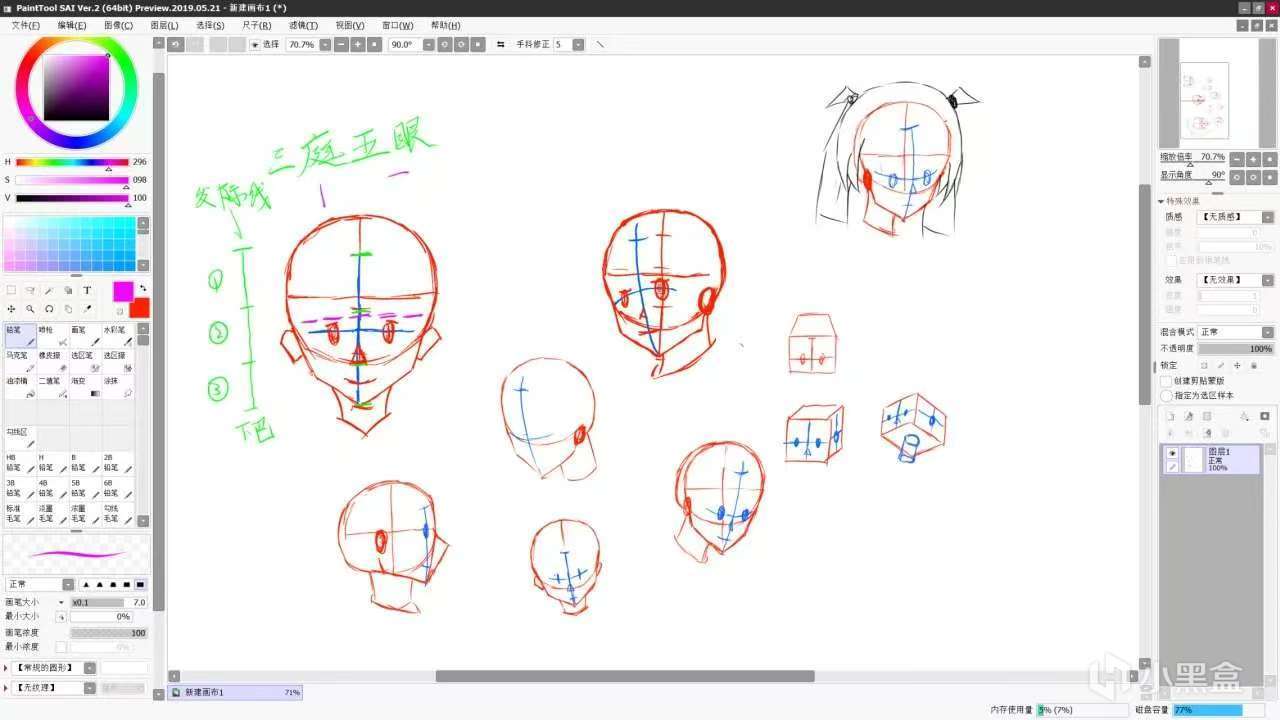Select the rectangular selection tool
The width and height of the screenshot is (1280, 720).
pos(11,290)
